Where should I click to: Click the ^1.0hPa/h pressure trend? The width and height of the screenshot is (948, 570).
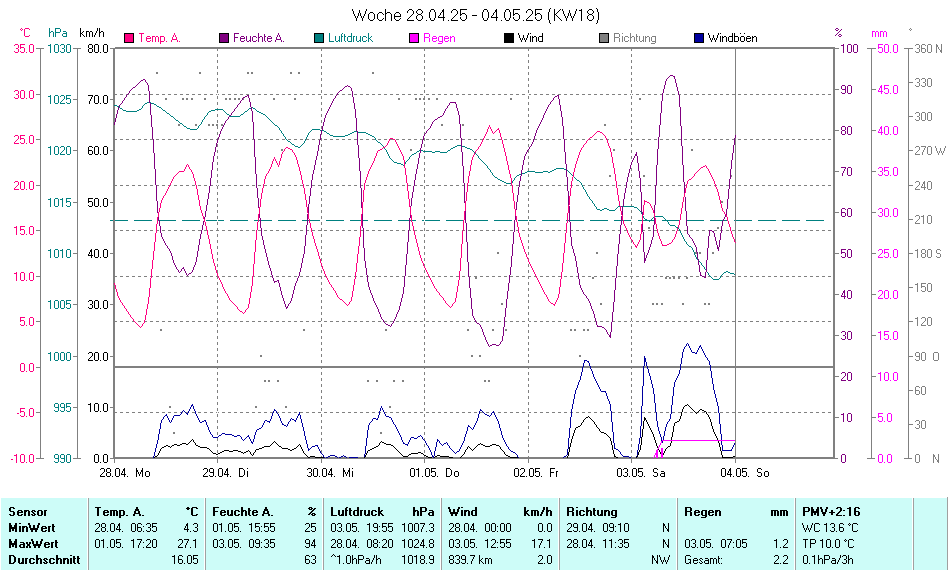pos(356,560)
